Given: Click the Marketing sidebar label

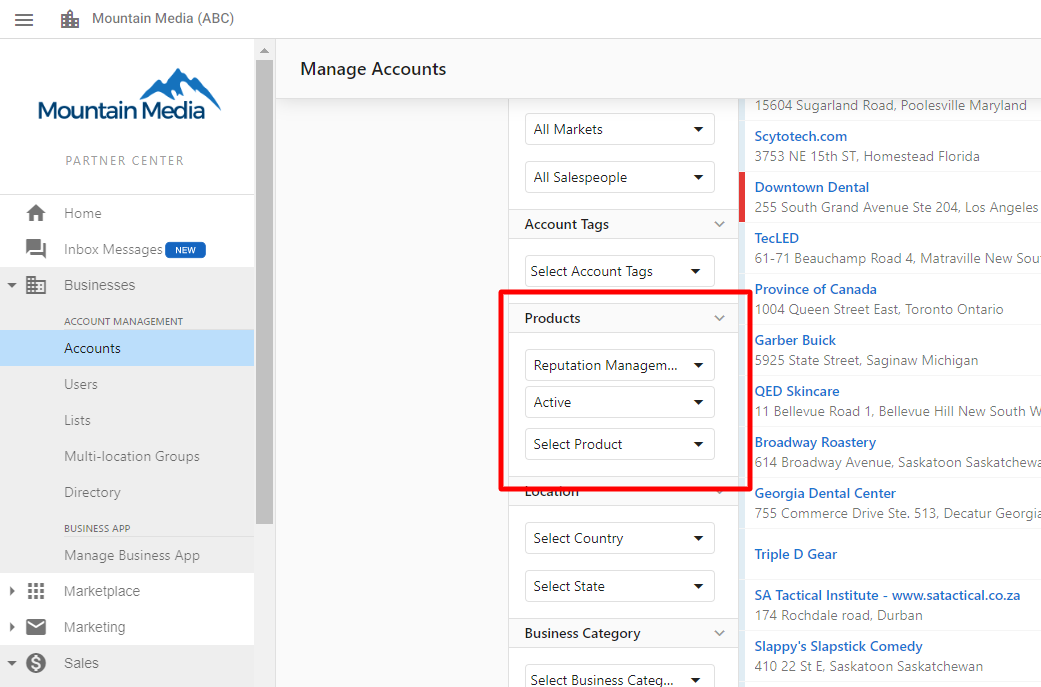Looking at the screenshot, I should [94, 627].
